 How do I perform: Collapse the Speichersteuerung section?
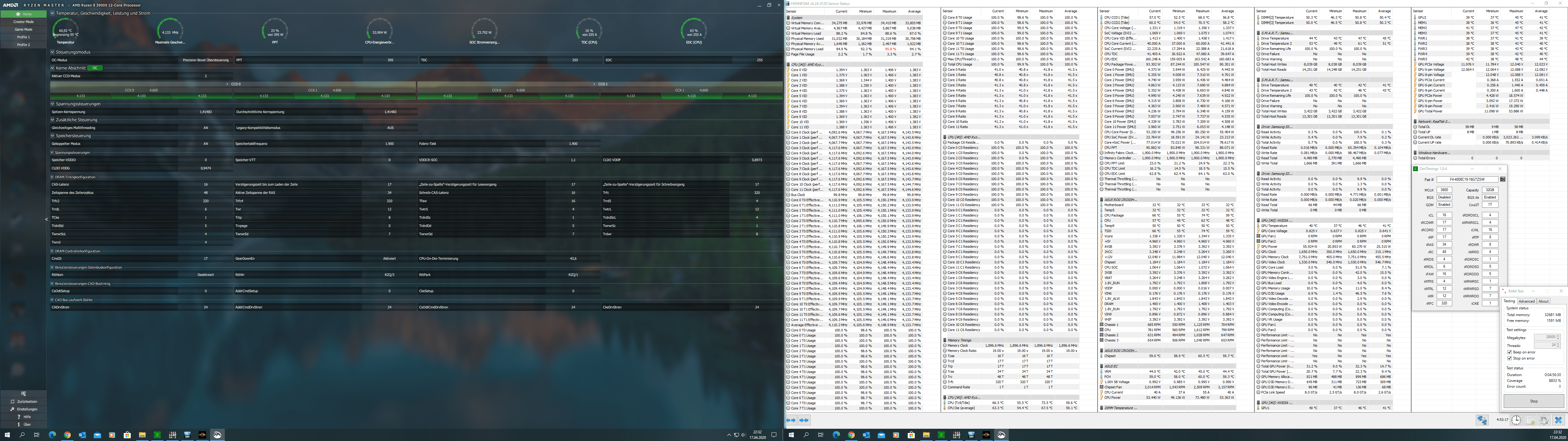[x=52, y=135]
